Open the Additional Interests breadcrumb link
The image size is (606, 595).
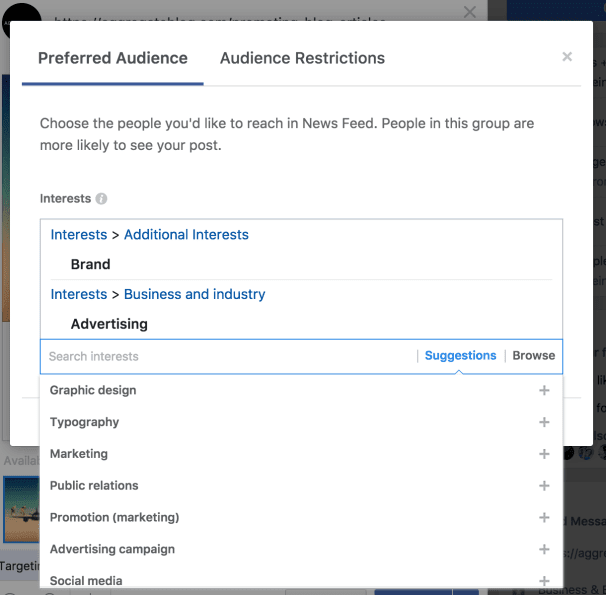[186, 235]
